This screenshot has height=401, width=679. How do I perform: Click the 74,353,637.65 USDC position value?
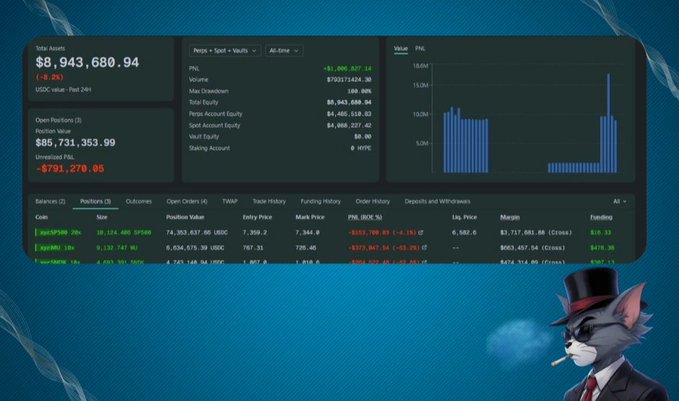point(197,233)
